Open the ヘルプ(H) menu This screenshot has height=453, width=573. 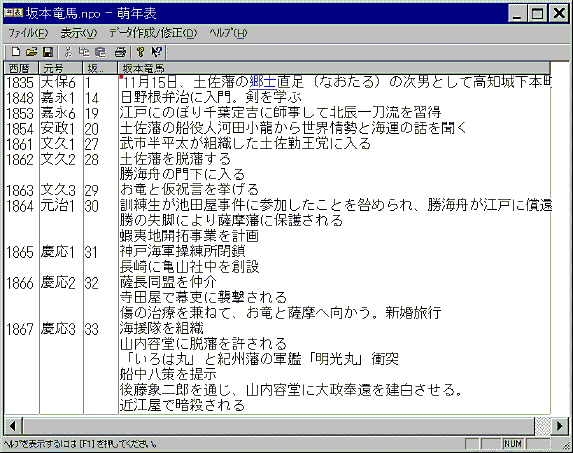click(x=228, y=33)
